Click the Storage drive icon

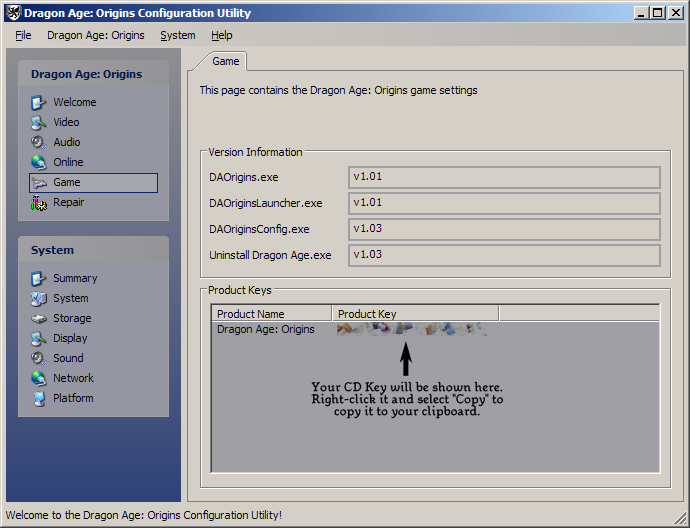click(39, 318)
